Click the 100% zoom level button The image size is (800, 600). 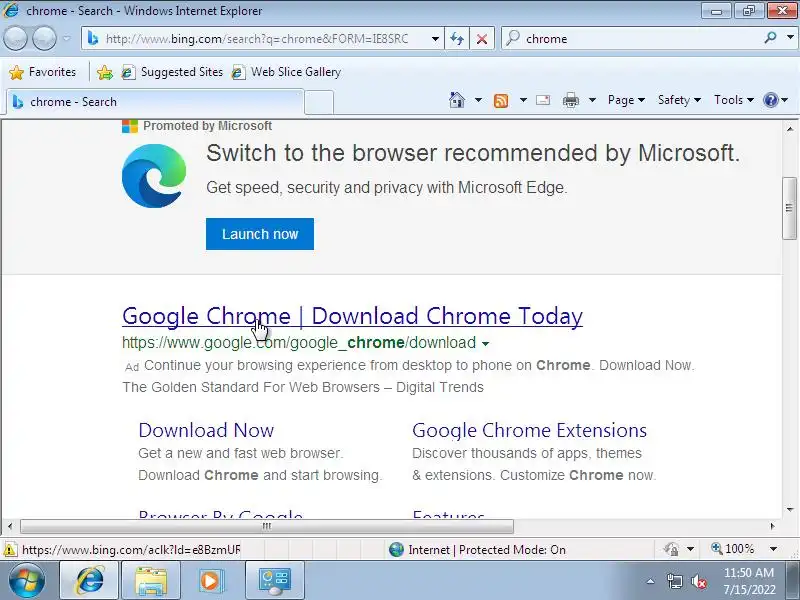733,549
